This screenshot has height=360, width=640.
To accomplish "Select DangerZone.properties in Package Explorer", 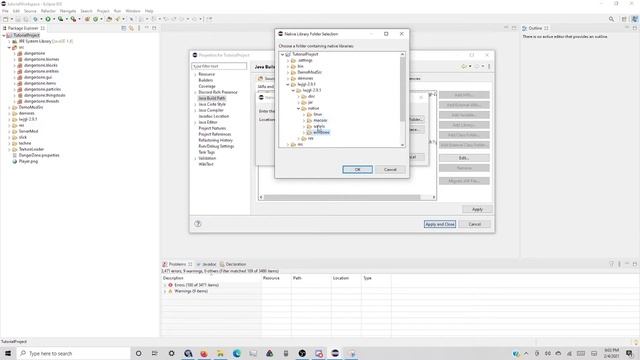I will pos(39,155).
